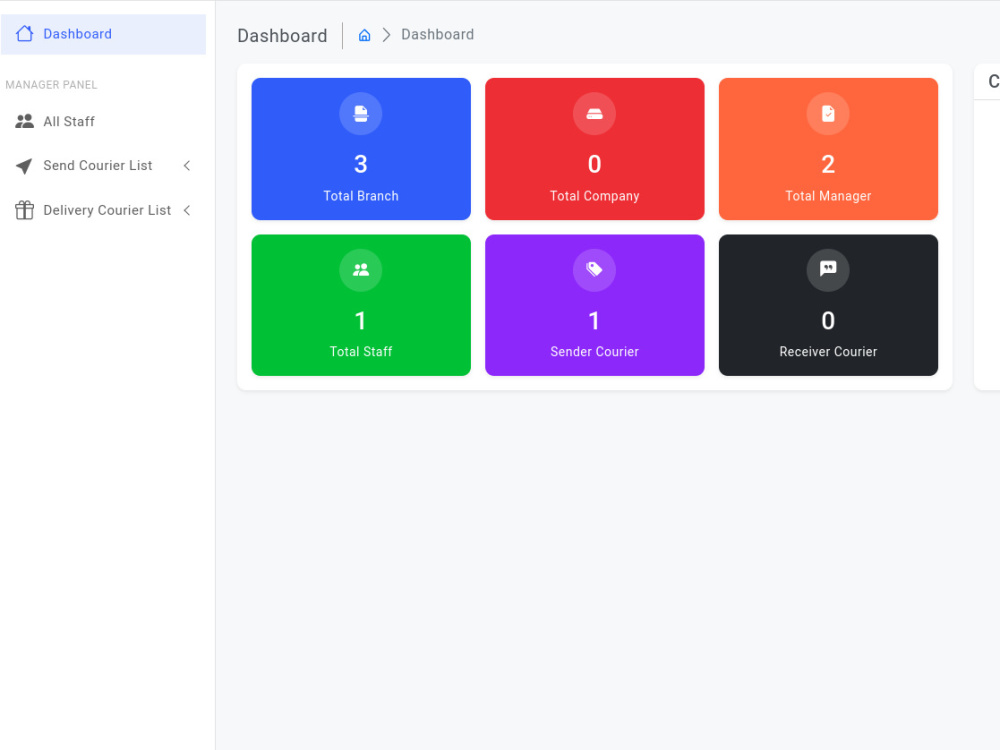Click the Receiver Courier label
This screenshot has width=1000, height=750.
coord(828,351)
